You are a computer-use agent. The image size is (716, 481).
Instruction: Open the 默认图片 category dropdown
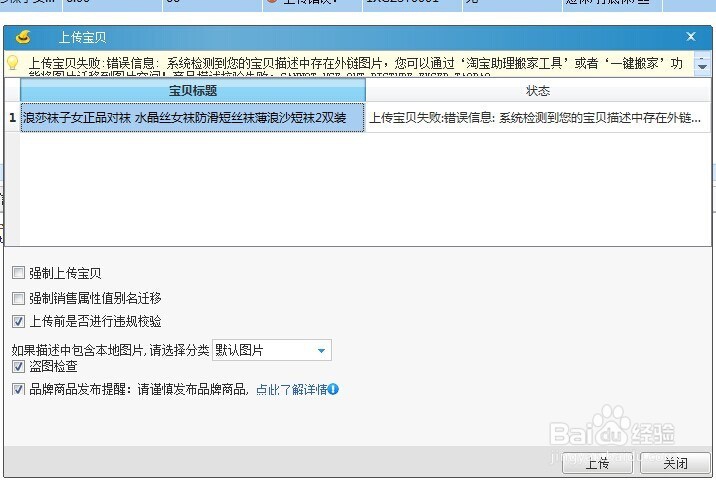click(272, 350)
